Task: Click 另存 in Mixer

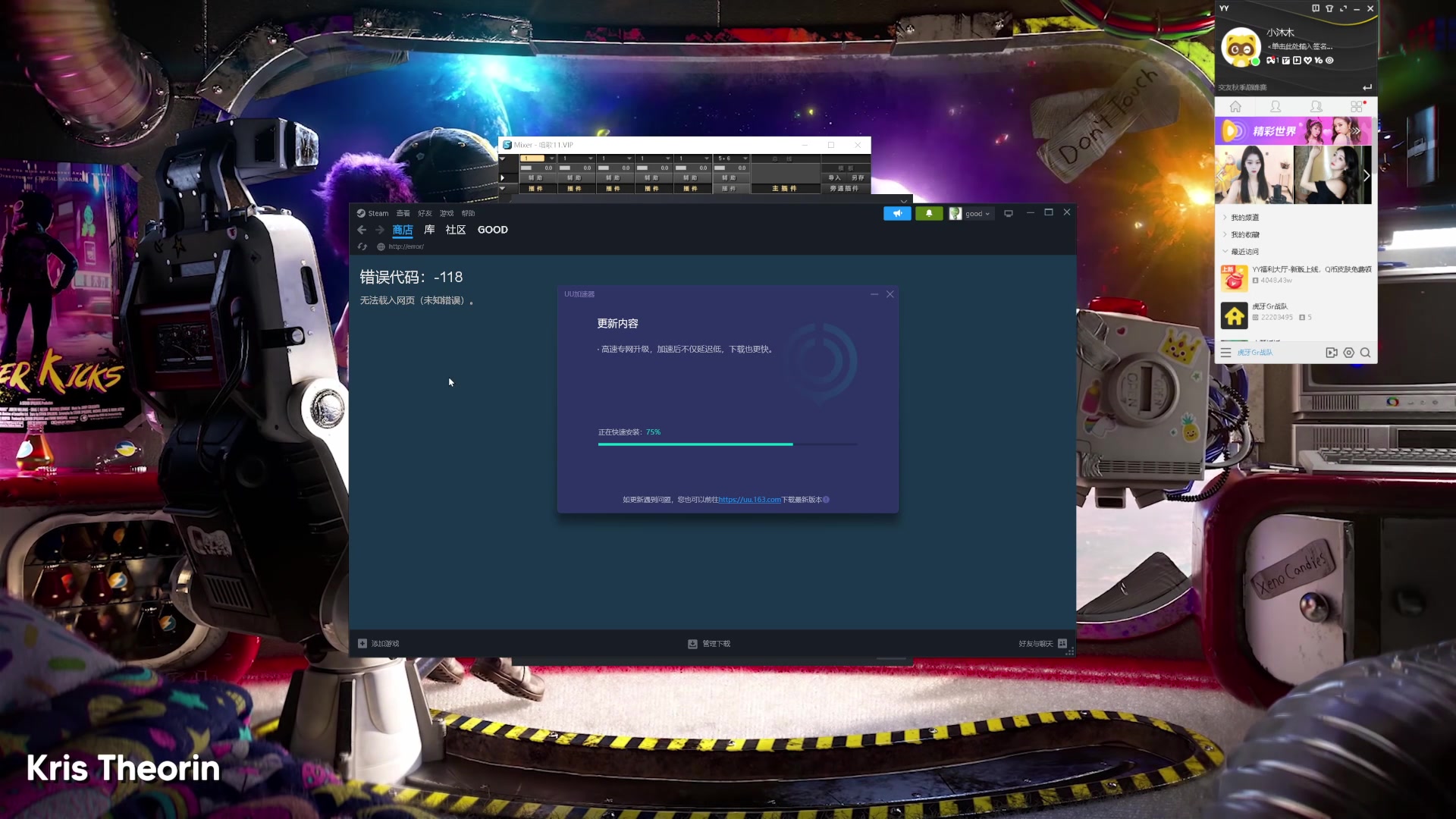Action: click(x=858, y=178)
